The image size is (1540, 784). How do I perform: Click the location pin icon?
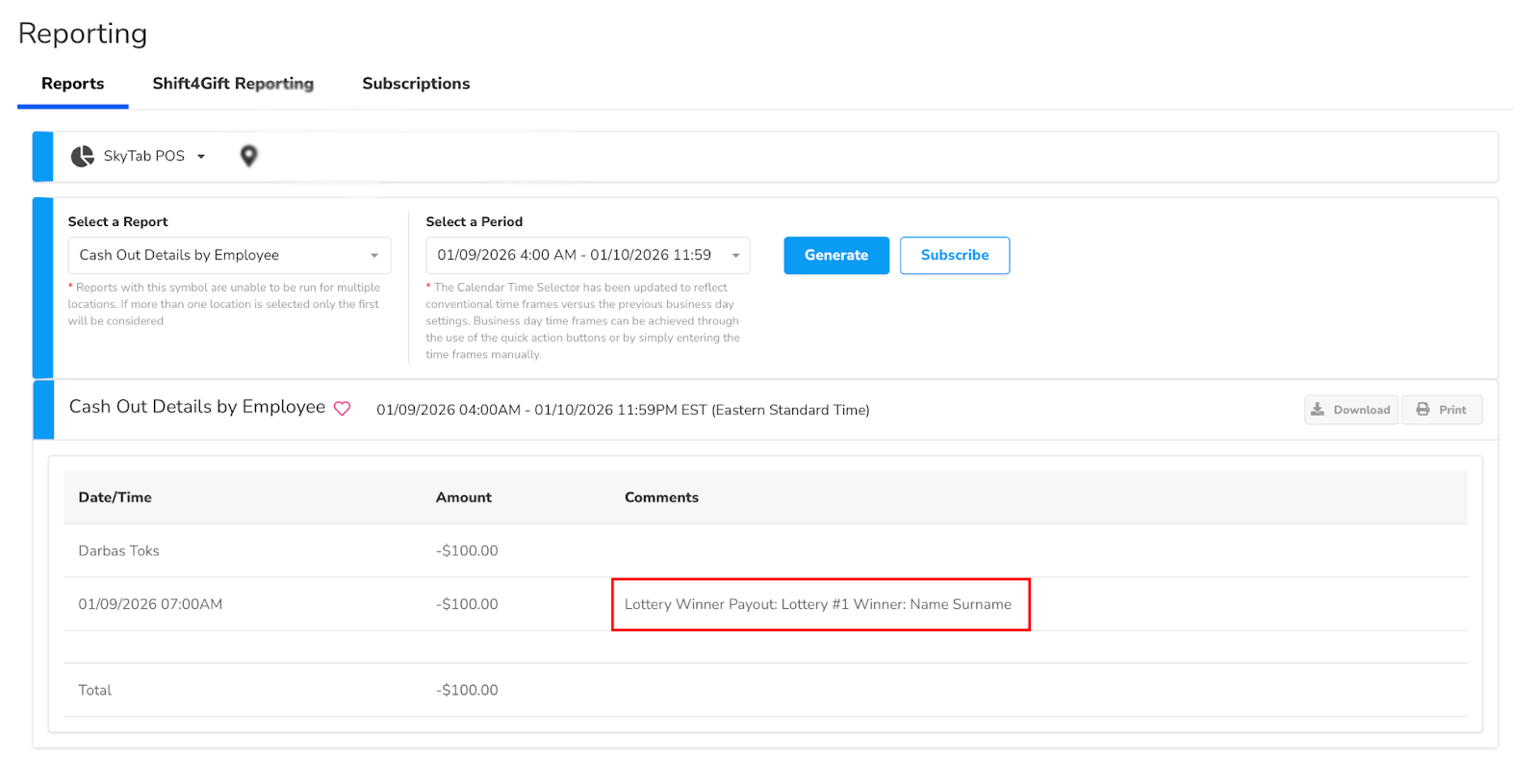248,156
